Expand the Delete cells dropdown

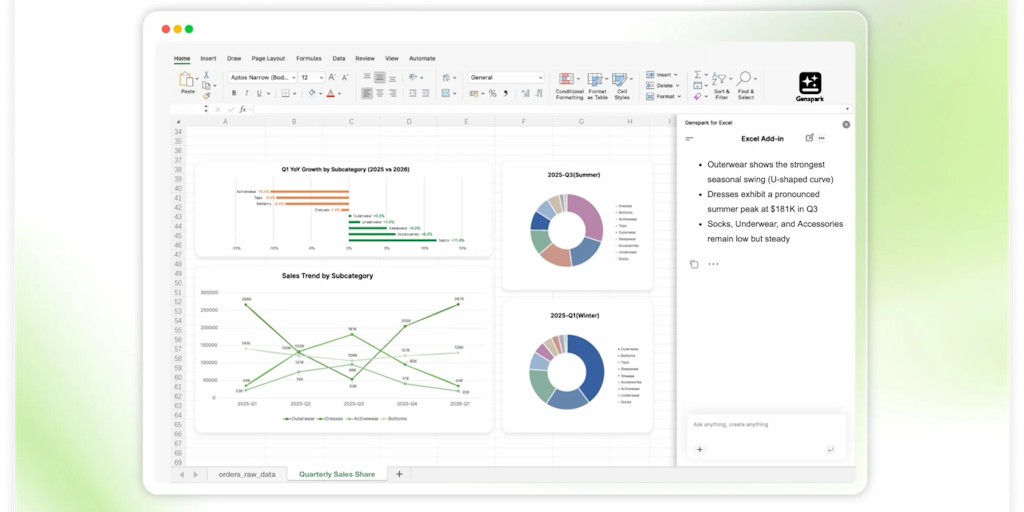677,86
